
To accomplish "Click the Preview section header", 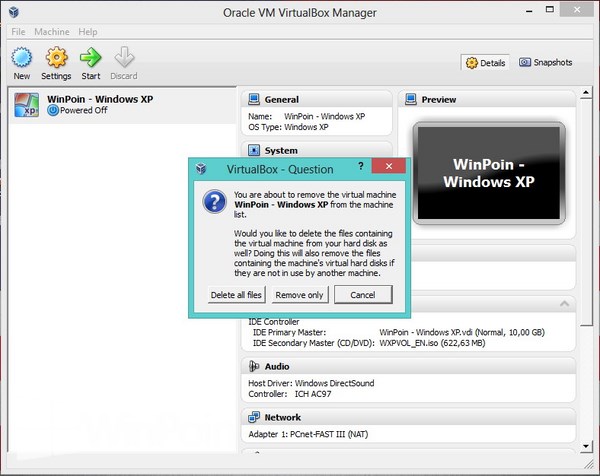I will coord(487,99).
